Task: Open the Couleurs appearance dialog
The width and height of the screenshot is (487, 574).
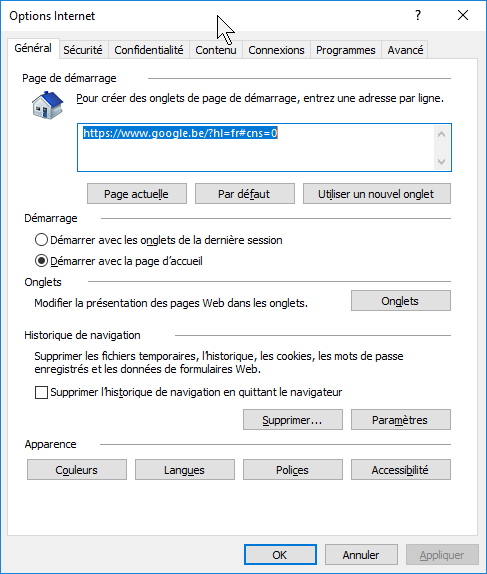Action: [77, 470]
